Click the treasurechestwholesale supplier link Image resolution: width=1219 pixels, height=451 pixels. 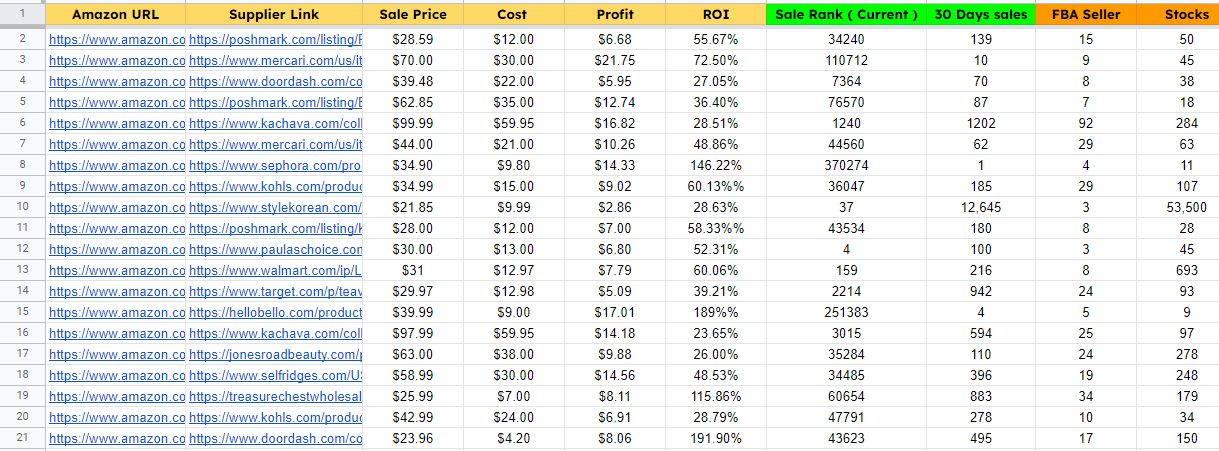coord(275,396)
